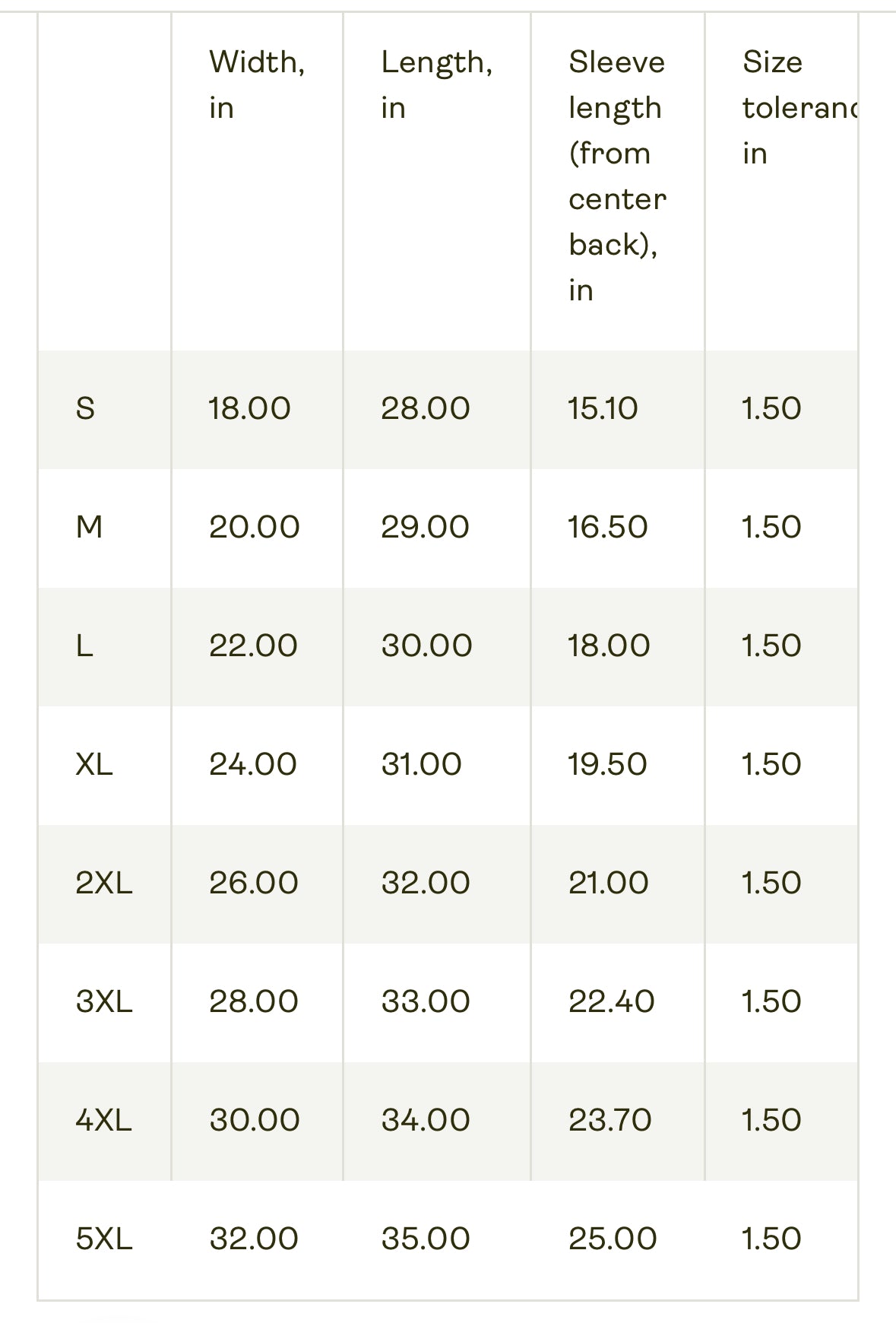The image size is (896, 1323).
Task: Click the Width column header
Action: point(256,84)
